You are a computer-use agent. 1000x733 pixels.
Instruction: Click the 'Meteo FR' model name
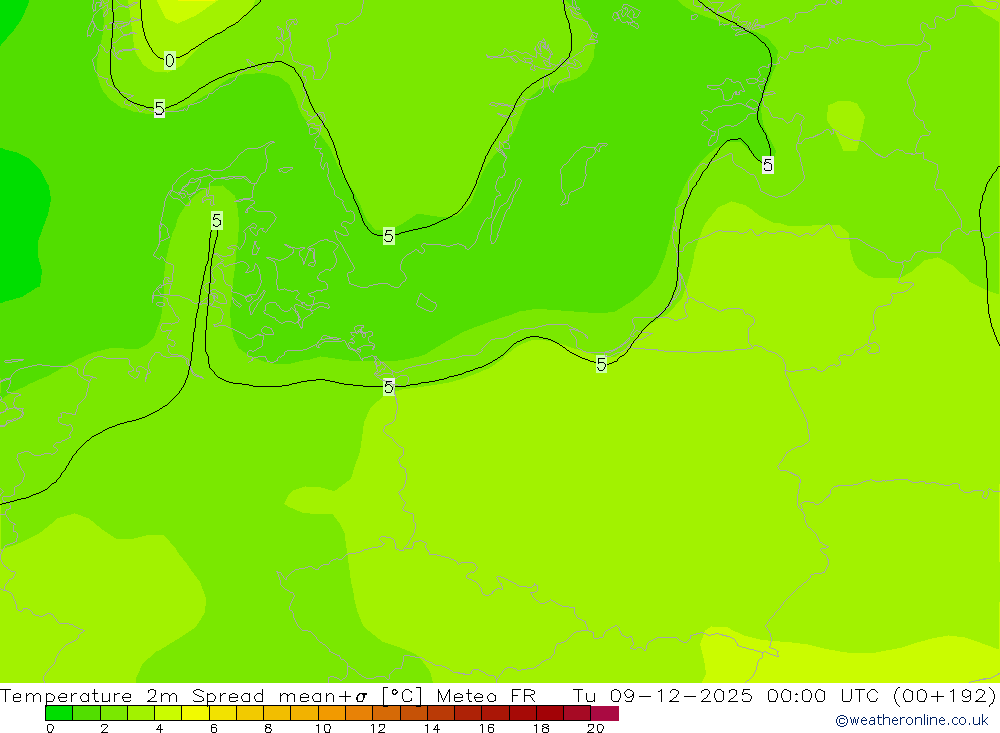(x=487, y=695)
